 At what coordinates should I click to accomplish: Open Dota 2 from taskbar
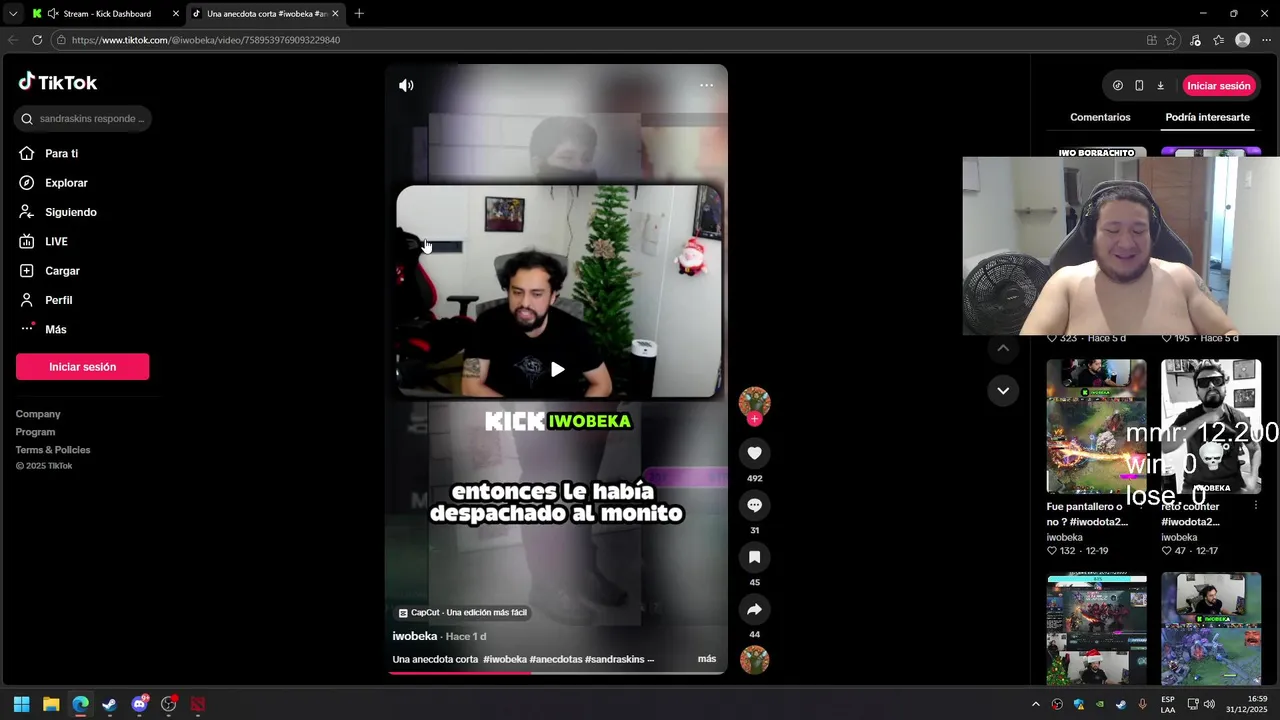point(198,704)
